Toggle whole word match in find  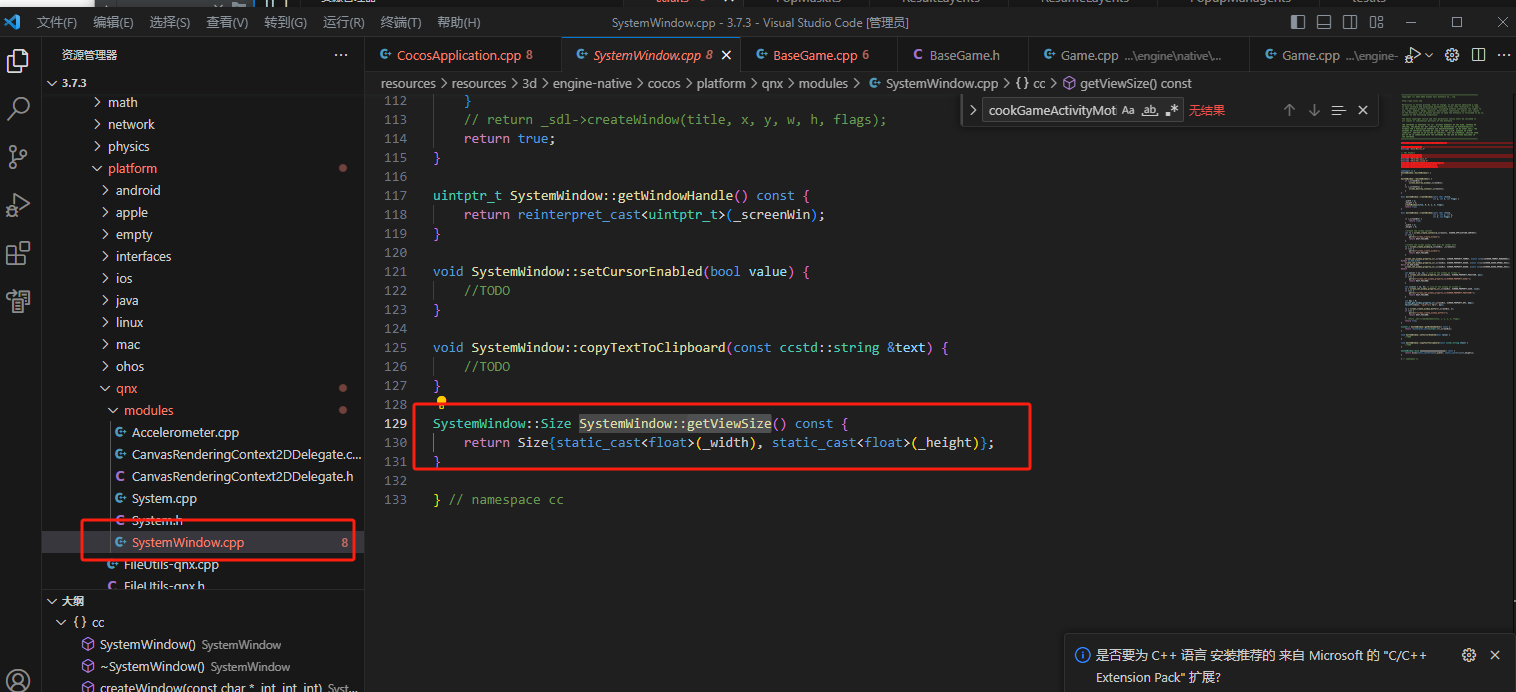1150,110
